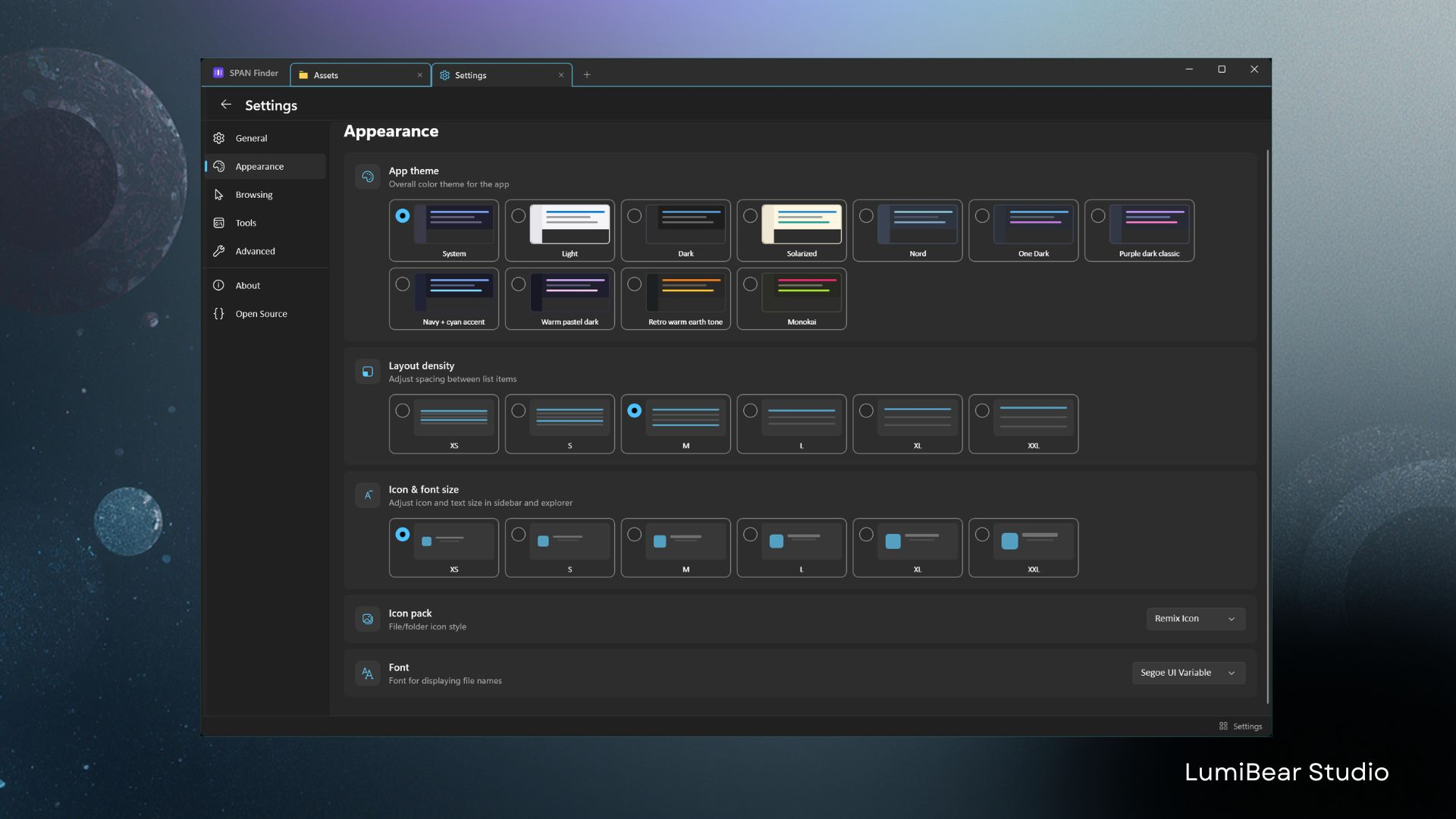Open the Segoe UI Variable font dropdown

(x=1188, y=673)
